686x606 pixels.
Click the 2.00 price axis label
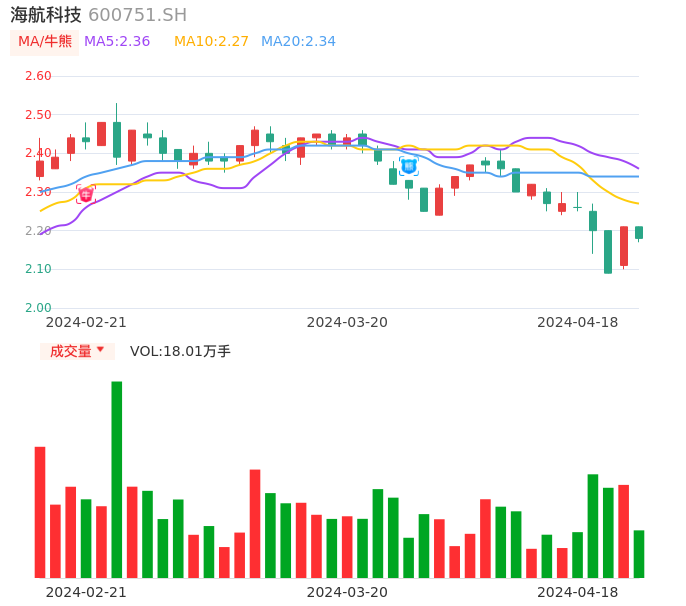click(x=38, y=308)
